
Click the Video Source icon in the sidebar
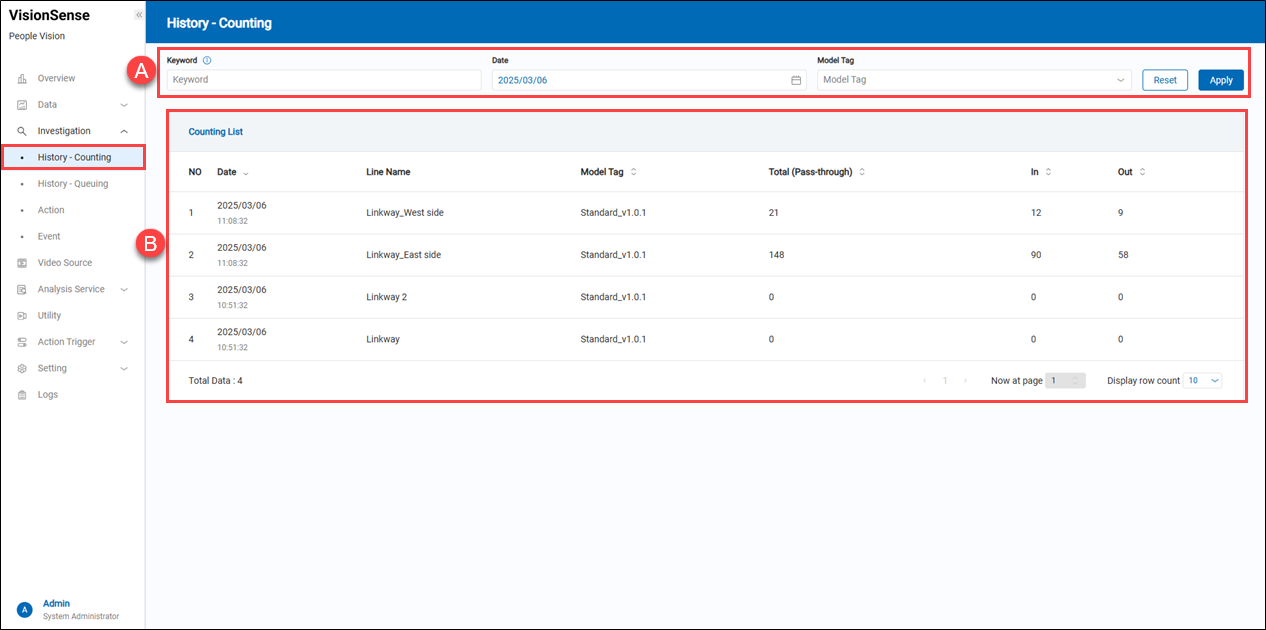click(22, 263)
